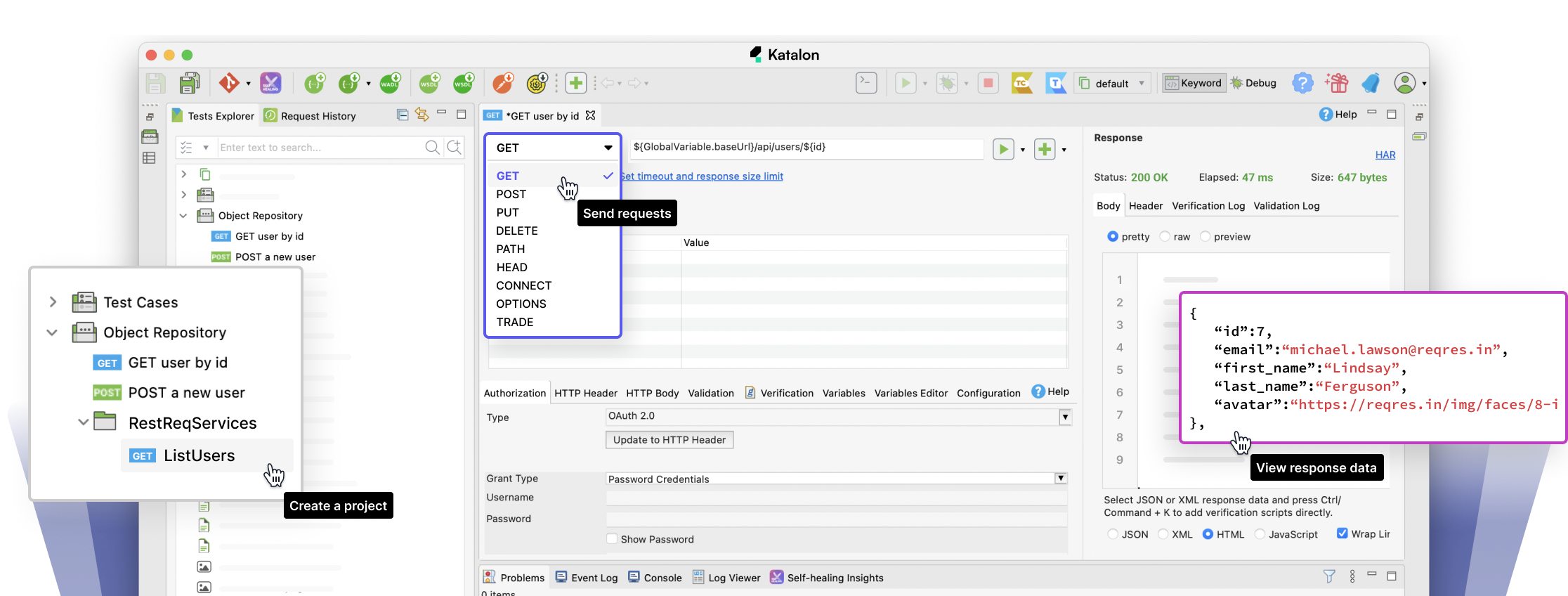Click the red Stop execution icon
The height and width of the screenshot is (596, 1568).
pyautogui.click(x=988, y=83)
